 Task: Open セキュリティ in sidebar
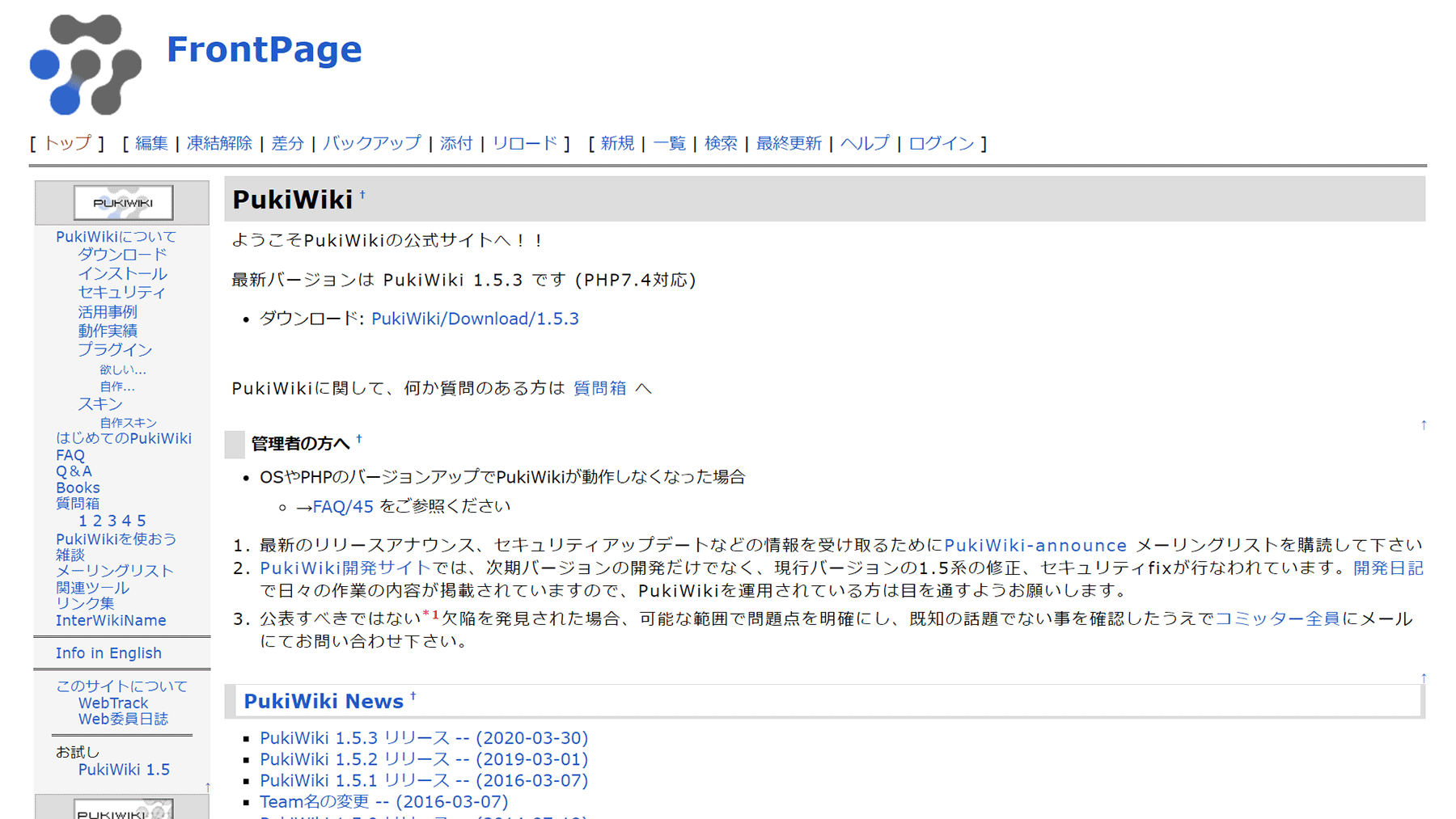pyautogui.click(x=121, y=293)
